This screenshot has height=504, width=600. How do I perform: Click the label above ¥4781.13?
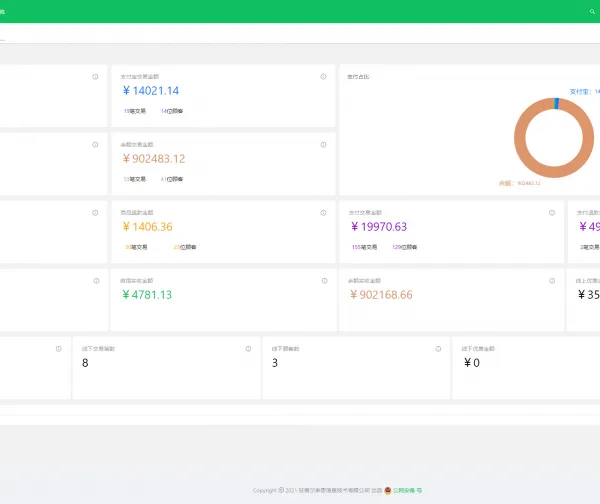[x=137, y=281]
